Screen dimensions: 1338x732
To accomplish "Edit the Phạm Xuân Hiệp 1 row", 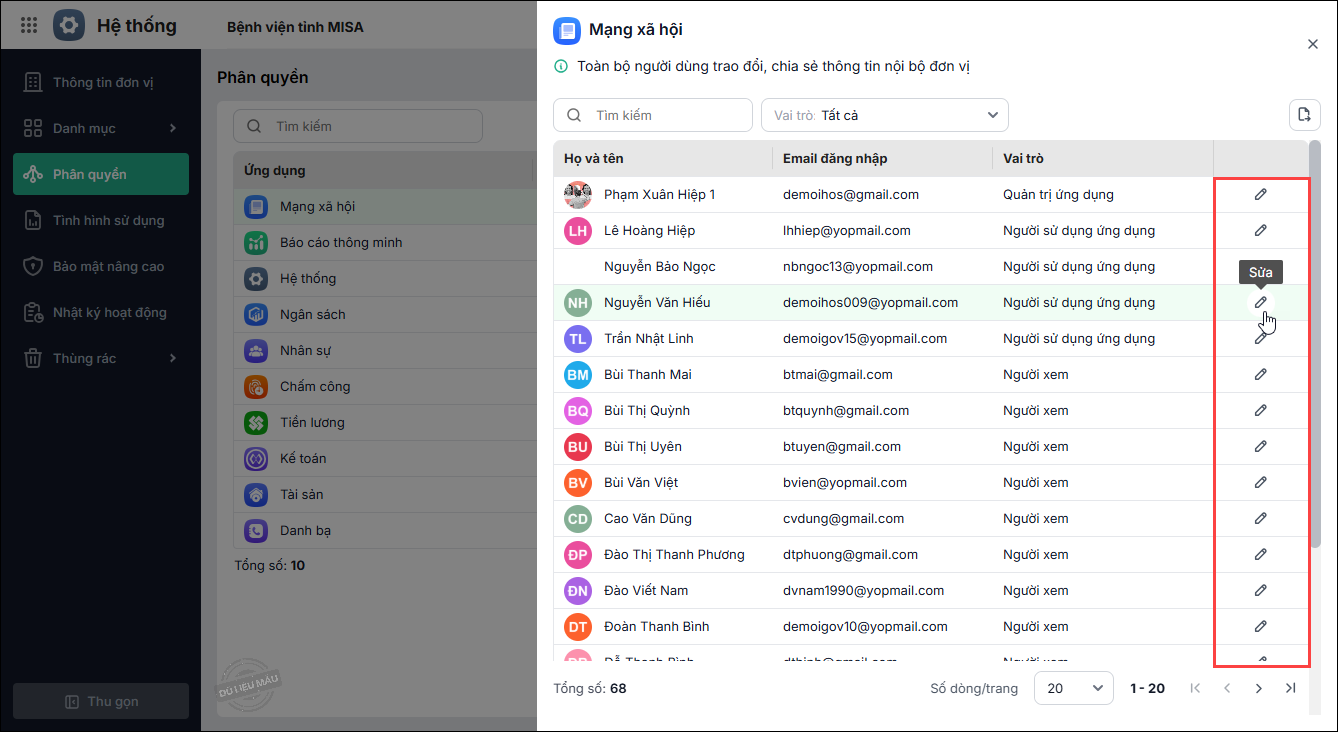I will point(1260,194).
